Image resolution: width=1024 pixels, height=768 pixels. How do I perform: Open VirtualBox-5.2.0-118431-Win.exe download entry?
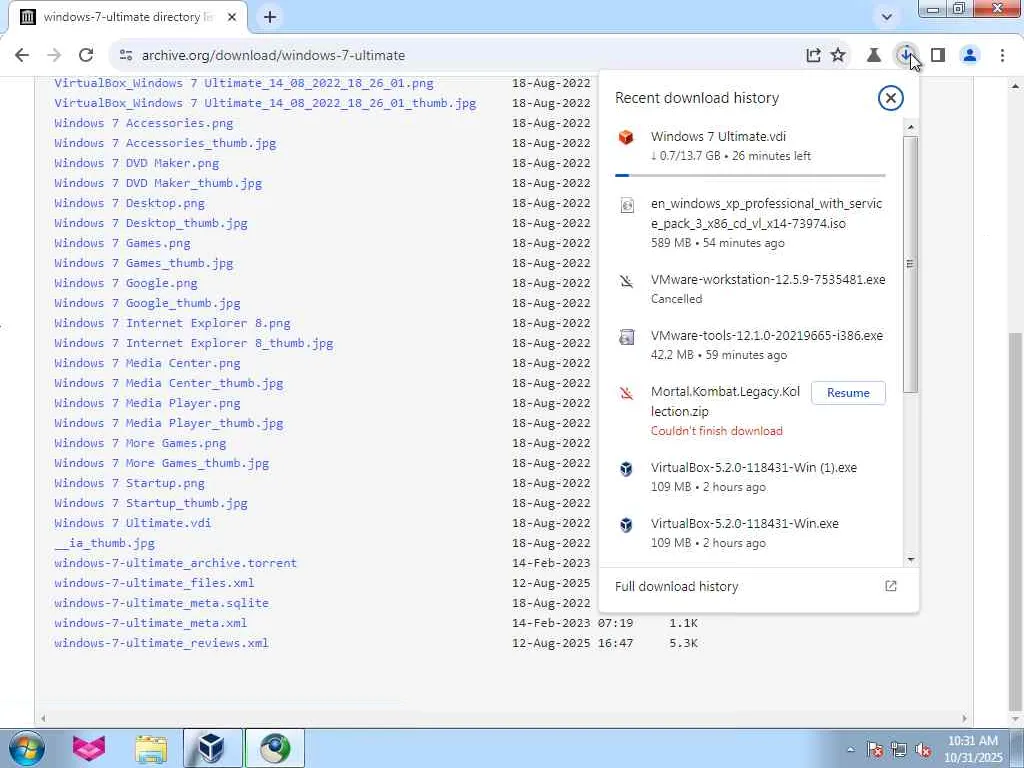click(x=750, y=533)
